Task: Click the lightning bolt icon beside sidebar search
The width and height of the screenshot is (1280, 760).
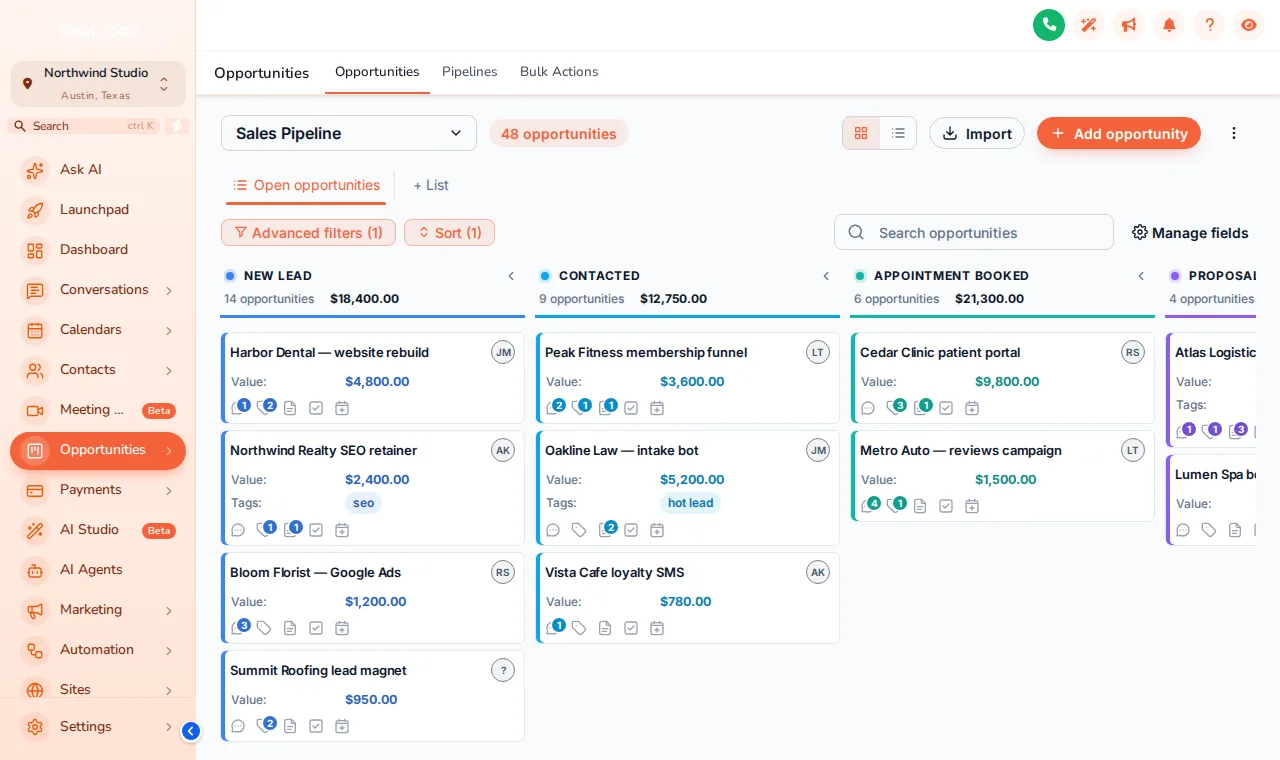Action: coord(177,126)
